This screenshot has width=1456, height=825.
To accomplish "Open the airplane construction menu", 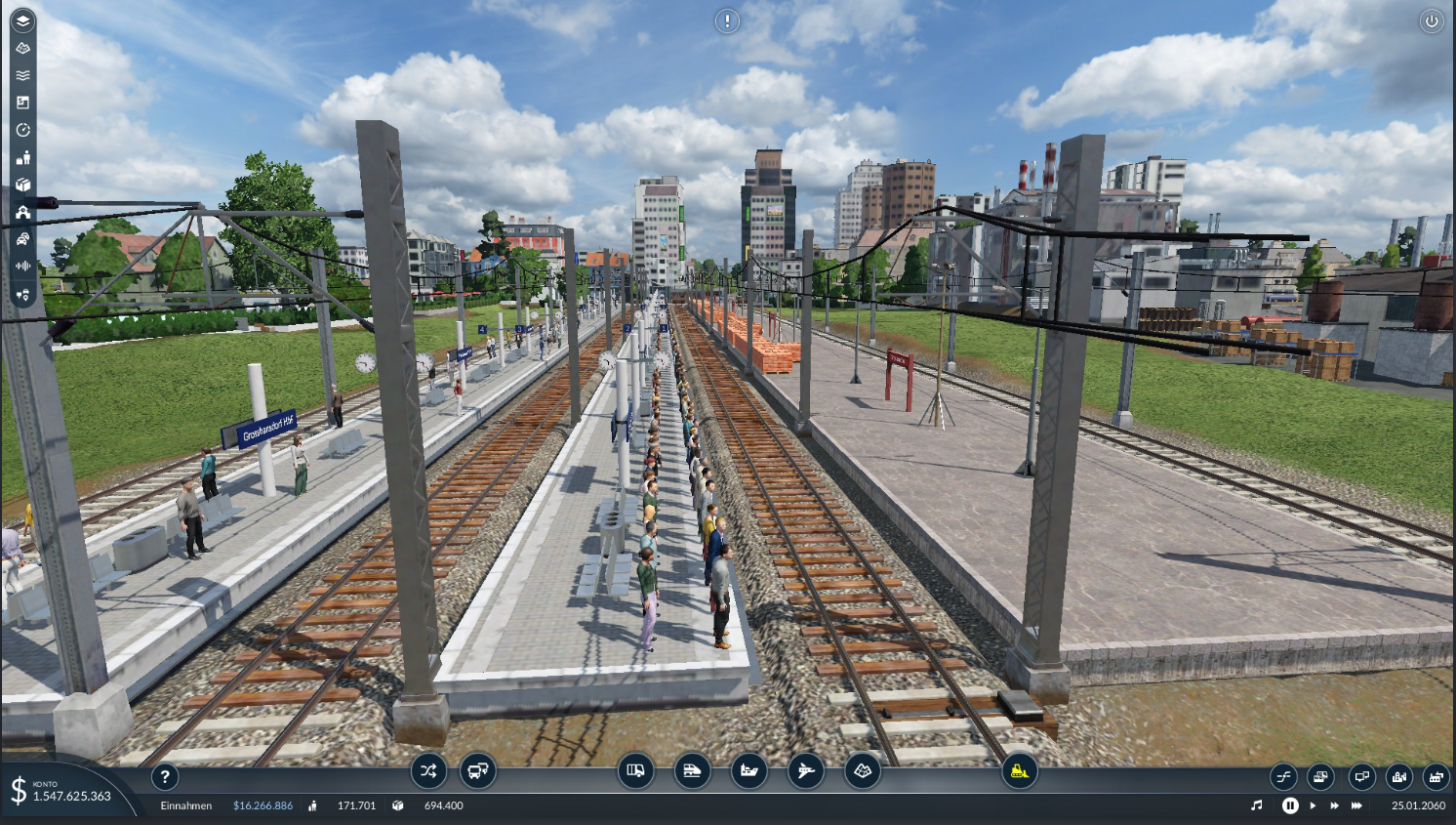I will click(x=805, y=771).
